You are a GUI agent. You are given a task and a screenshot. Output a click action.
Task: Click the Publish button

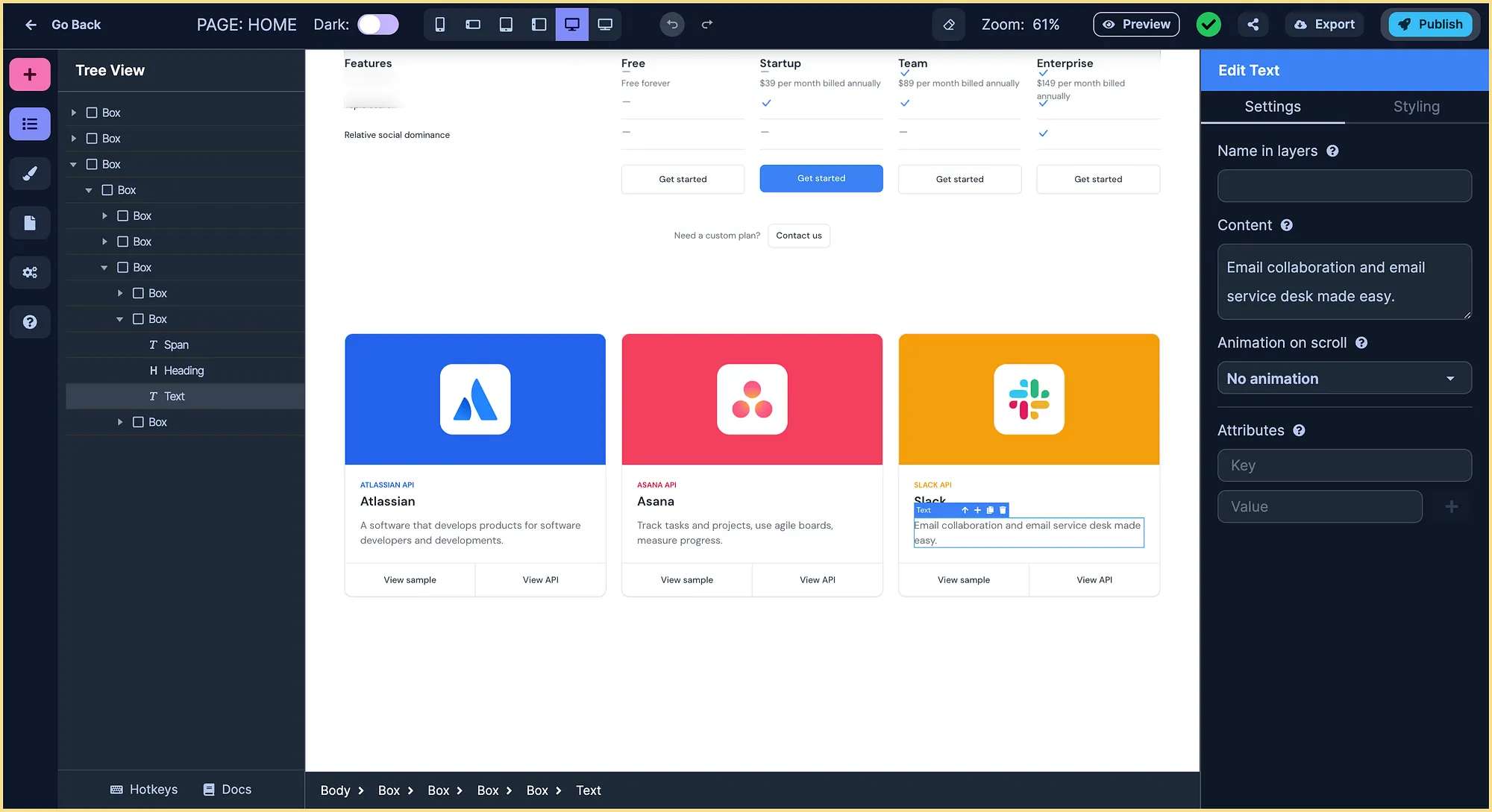[1430, 25]
